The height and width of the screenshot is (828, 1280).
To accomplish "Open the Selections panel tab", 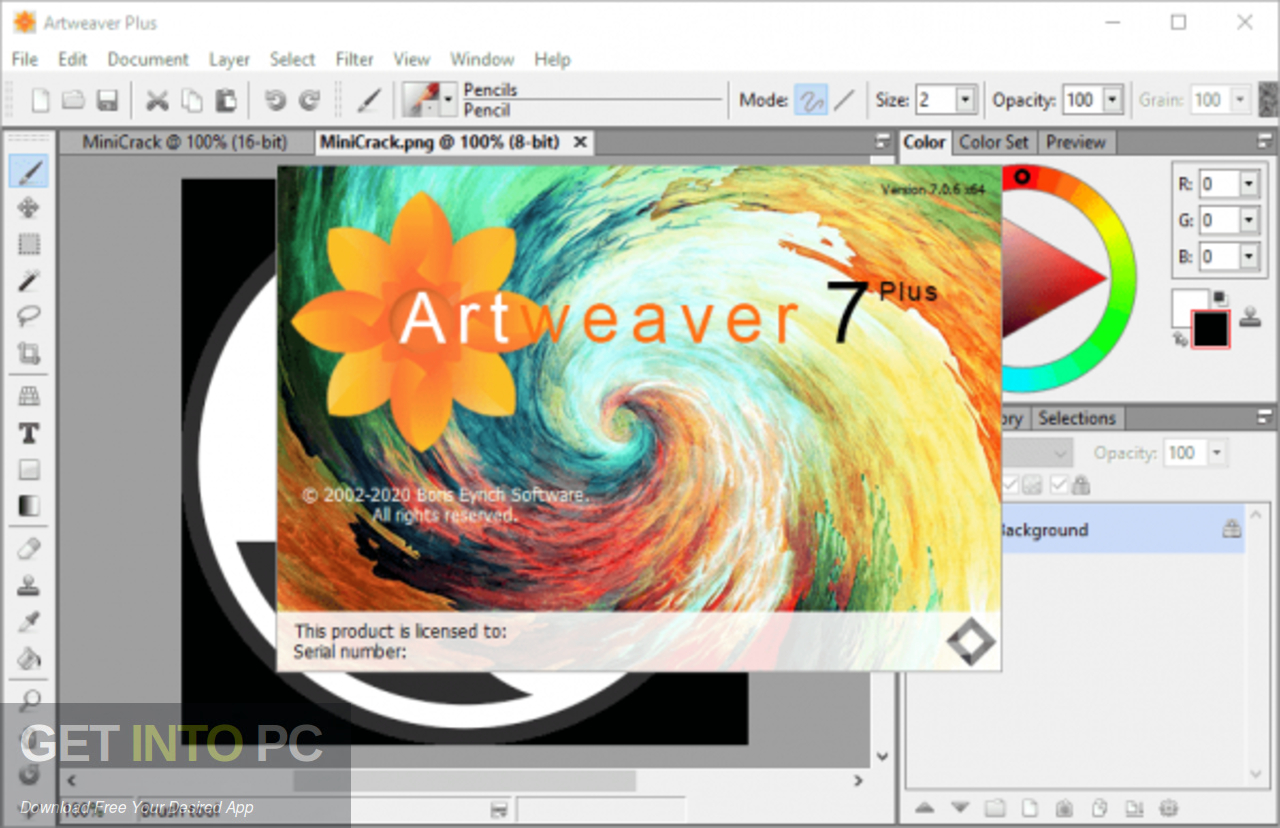I will 1076,418.
